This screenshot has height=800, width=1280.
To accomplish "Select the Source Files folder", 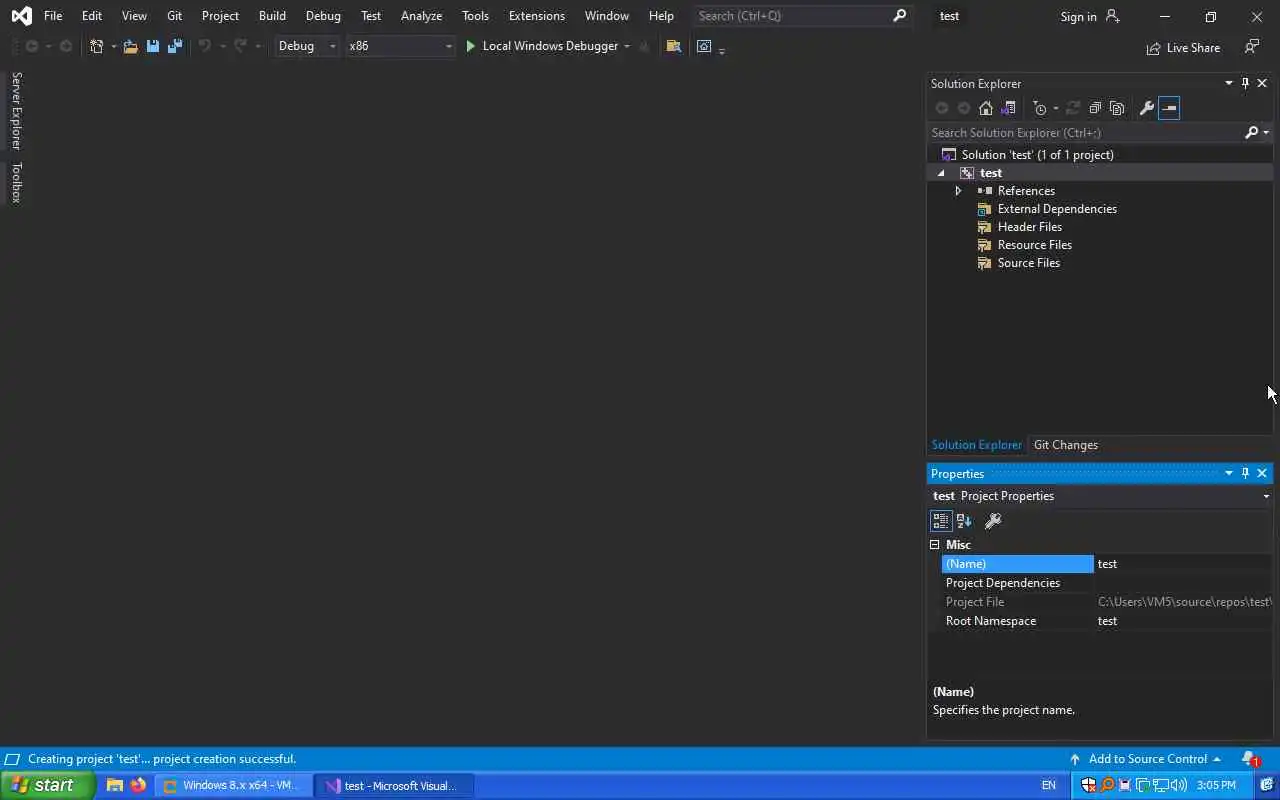I will (x=1028, y=263).
